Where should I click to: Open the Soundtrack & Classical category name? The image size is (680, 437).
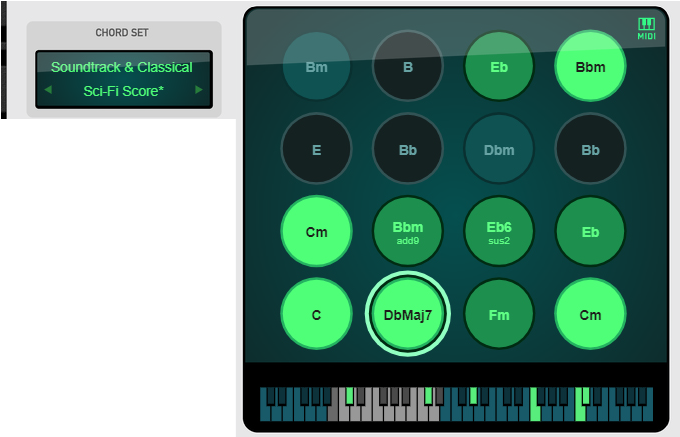click(x=122, y=67)
